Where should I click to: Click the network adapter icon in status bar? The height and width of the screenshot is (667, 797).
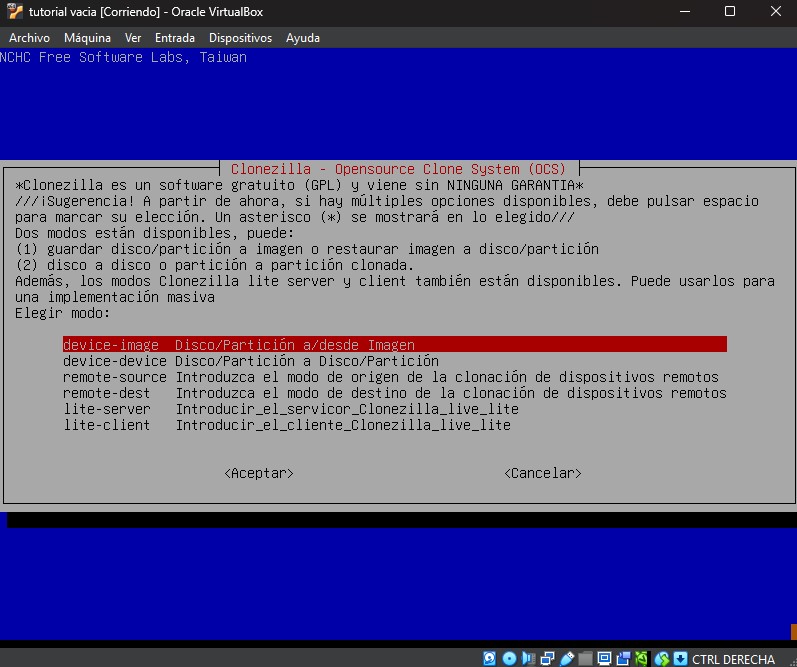[547, 659]
